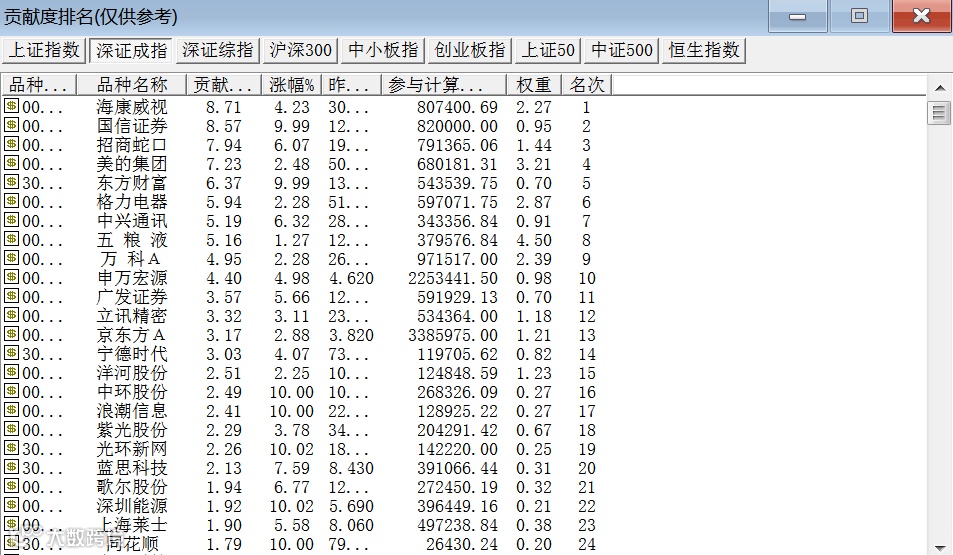
Task: Select the 国信证券 stock name
Action: click(x=132, y=126)
